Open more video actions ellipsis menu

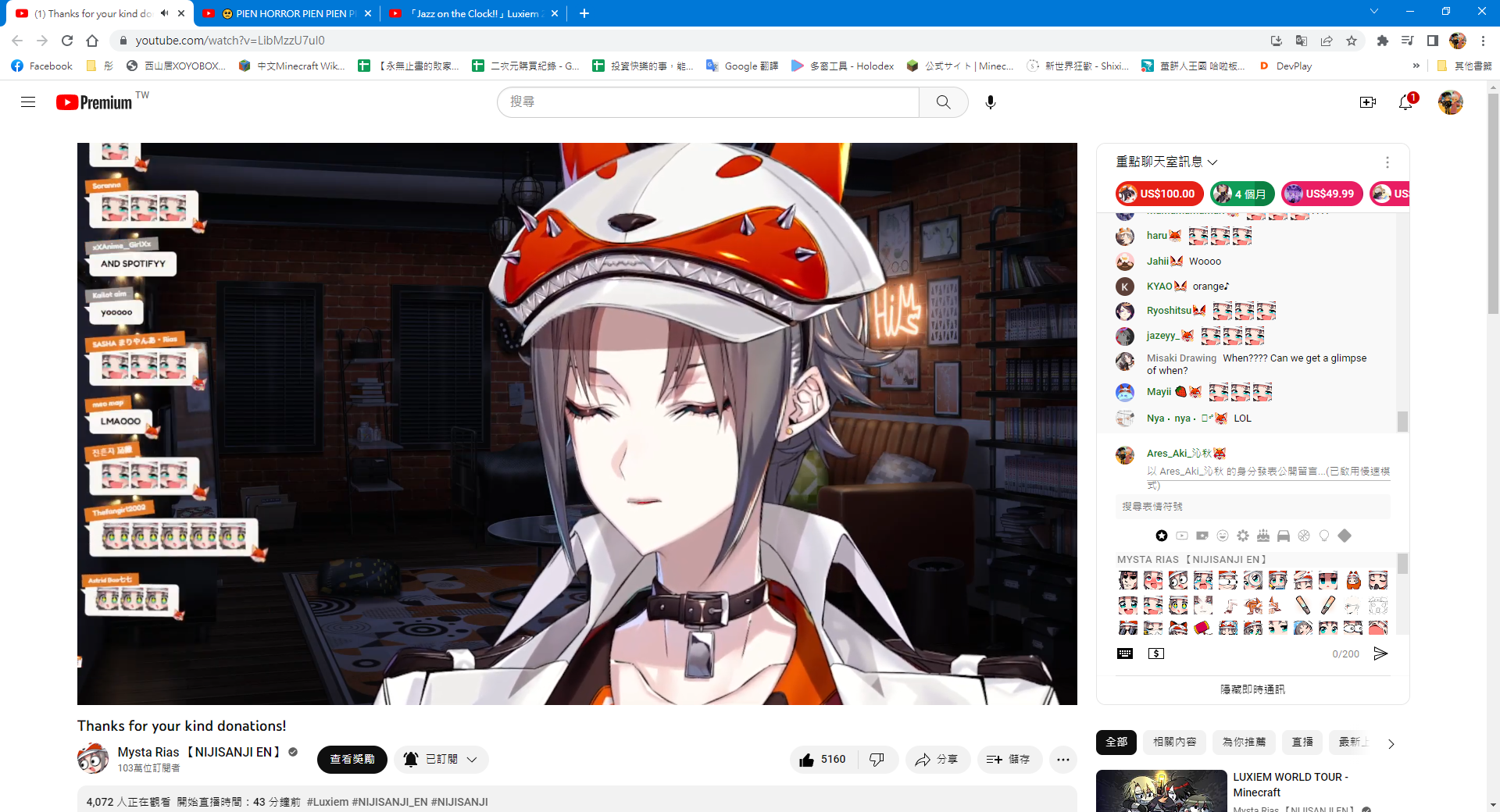(1063, 760)
